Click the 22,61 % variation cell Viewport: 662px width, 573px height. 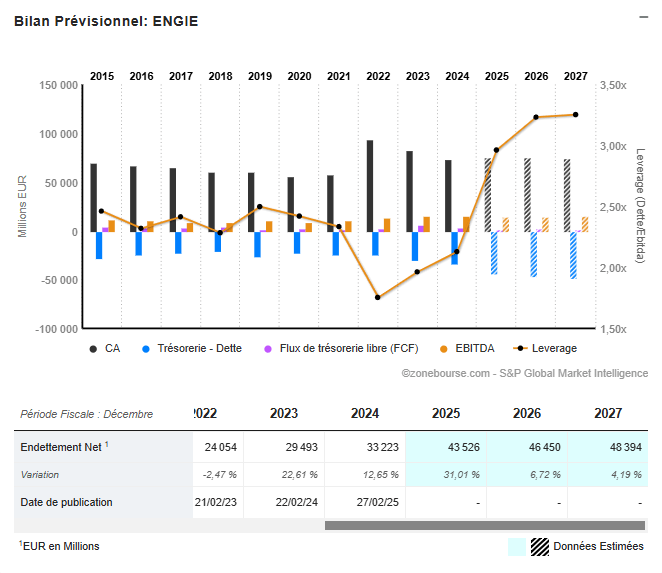coord(300,475)
